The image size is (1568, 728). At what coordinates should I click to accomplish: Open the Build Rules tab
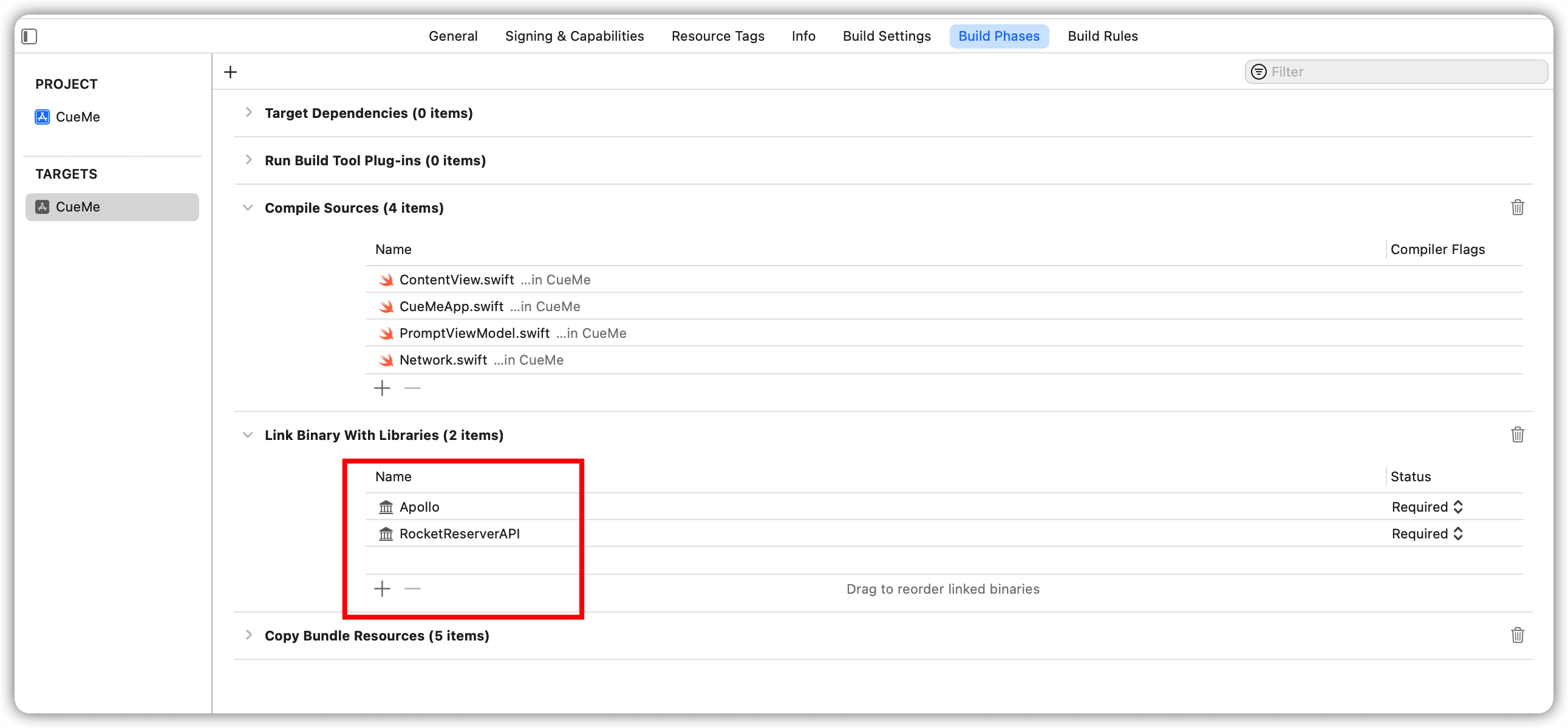1102,36
